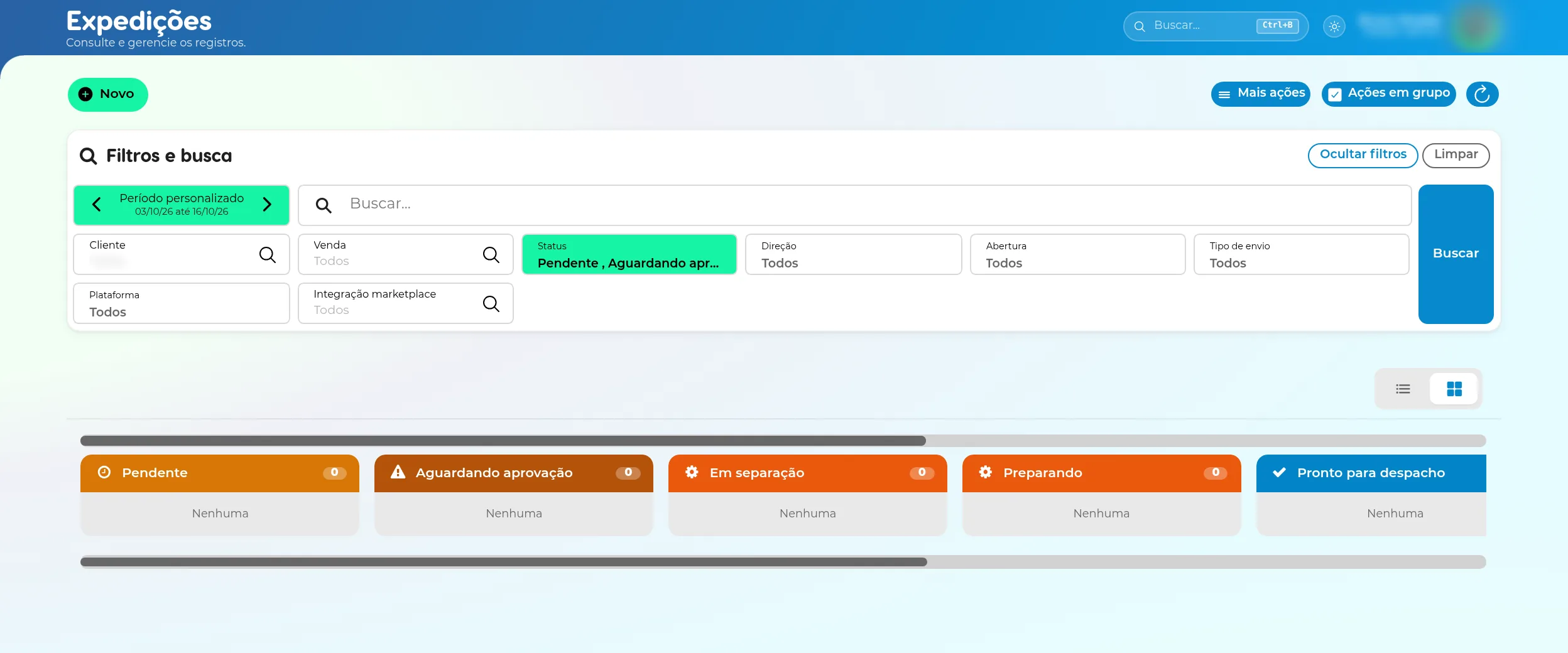Click the magnifier icon in Venda field
Screen dimensions: 1568x653
[x=491, y=254]
